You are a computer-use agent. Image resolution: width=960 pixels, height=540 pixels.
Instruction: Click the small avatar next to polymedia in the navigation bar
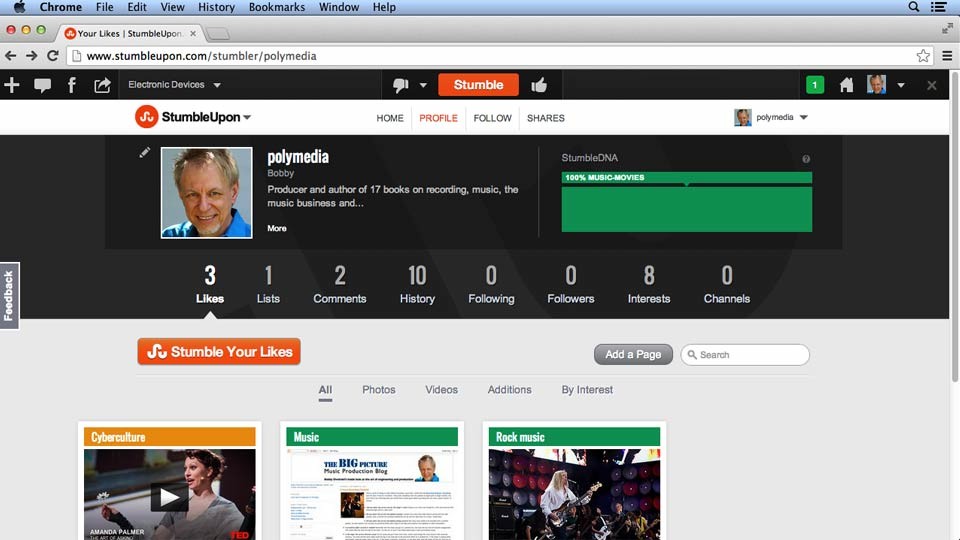click(742, 118)
